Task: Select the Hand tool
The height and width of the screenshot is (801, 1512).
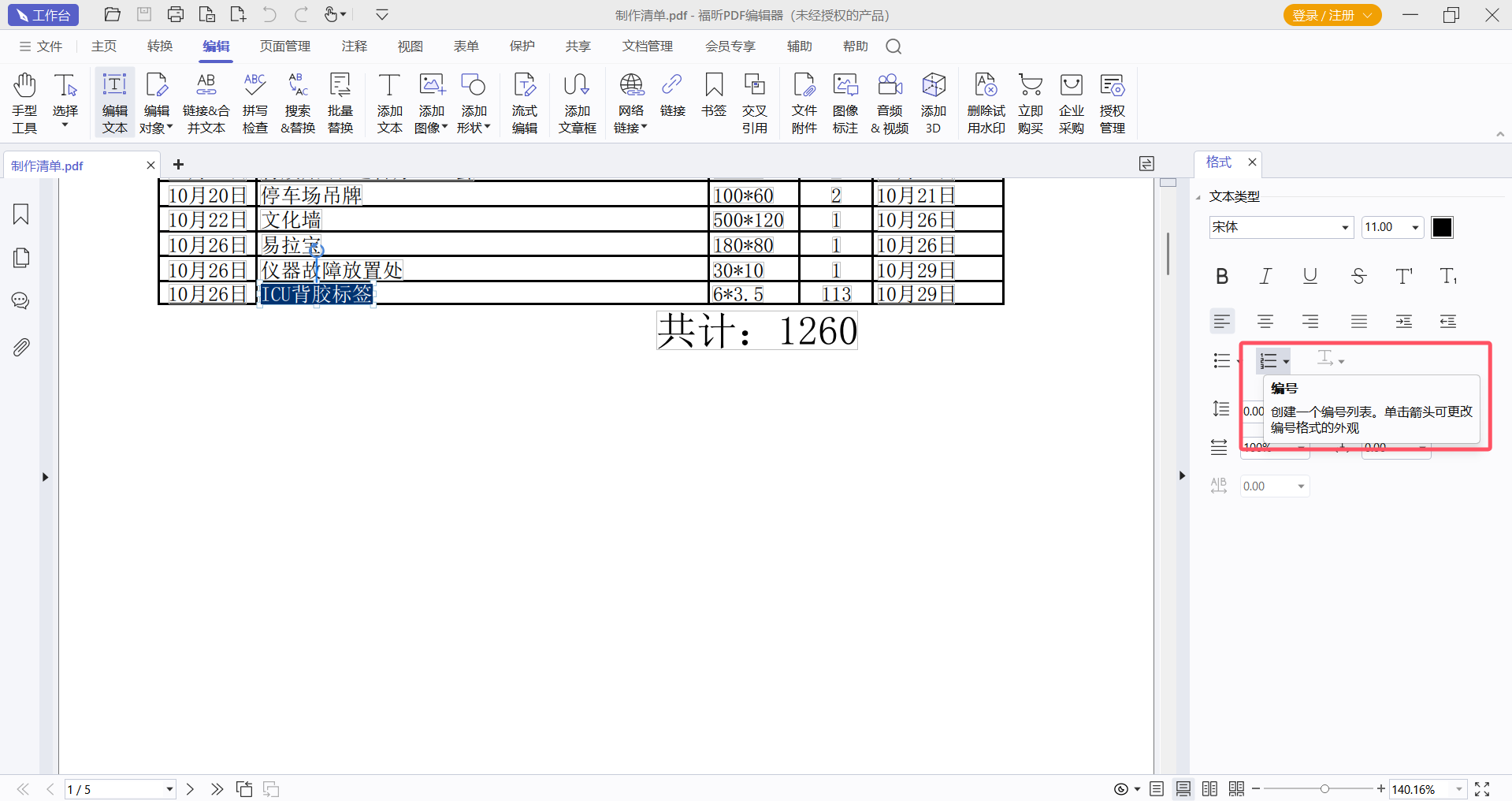Action: pyautogui.click(x=24, y=103)
